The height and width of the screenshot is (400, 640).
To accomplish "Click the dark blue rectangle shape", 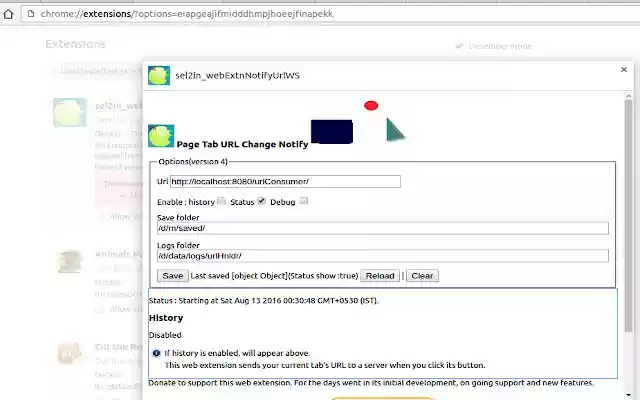I will pos(332,131).
